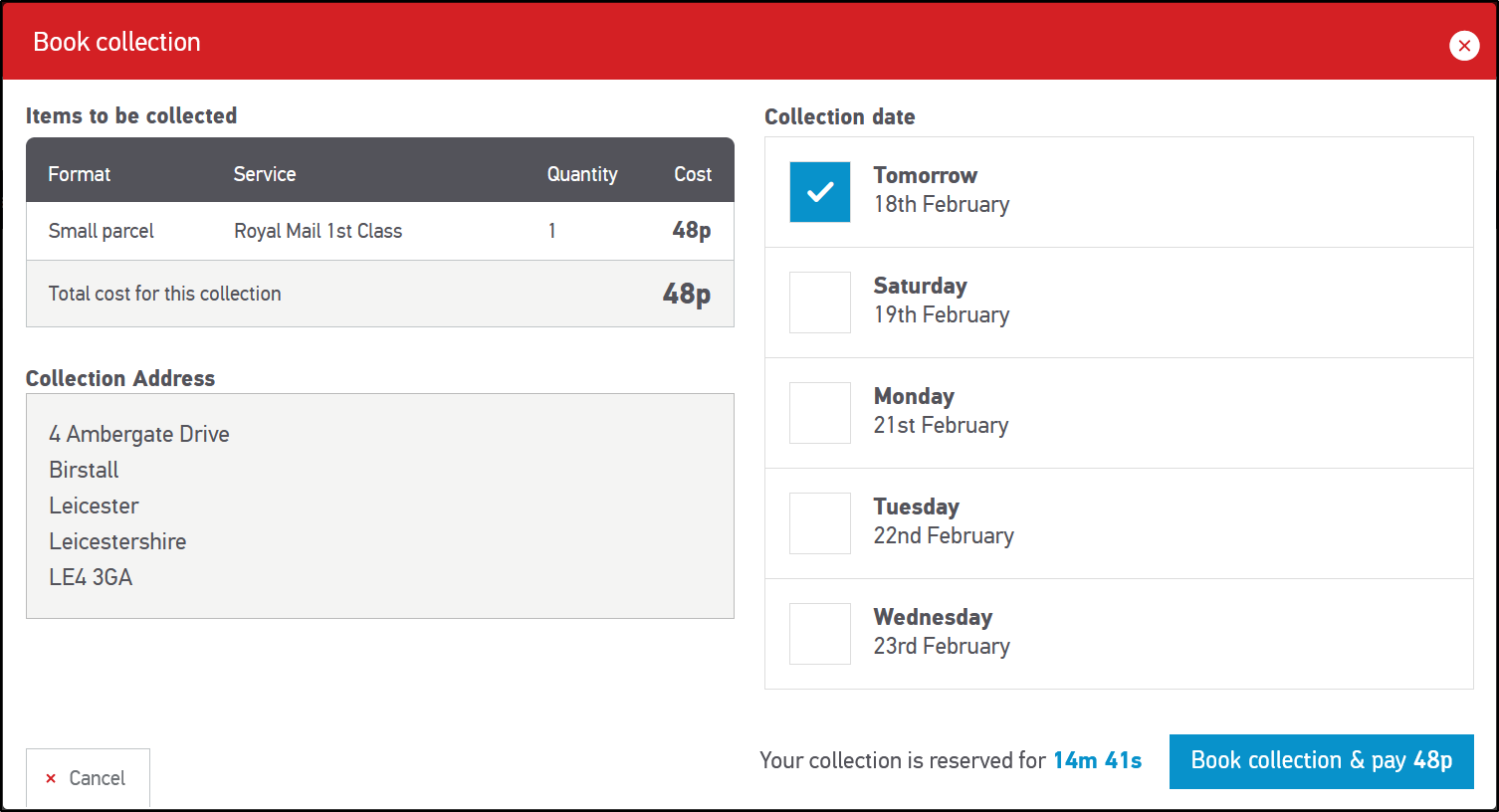This screenshot has width=1499, height=812.
Task: Choose the Tuesday 22nd February checkbox
Action: [x=820, y=523]
